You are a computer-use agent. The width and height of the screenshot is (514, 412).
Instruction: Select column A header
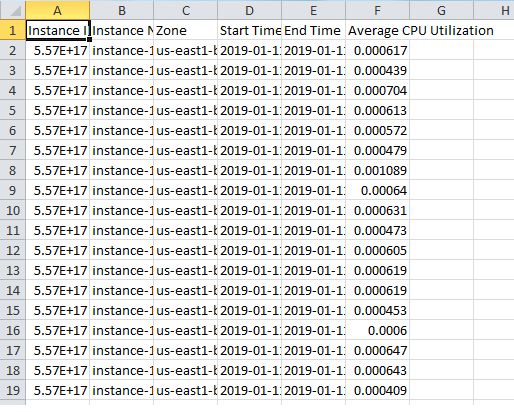(57, 10)
